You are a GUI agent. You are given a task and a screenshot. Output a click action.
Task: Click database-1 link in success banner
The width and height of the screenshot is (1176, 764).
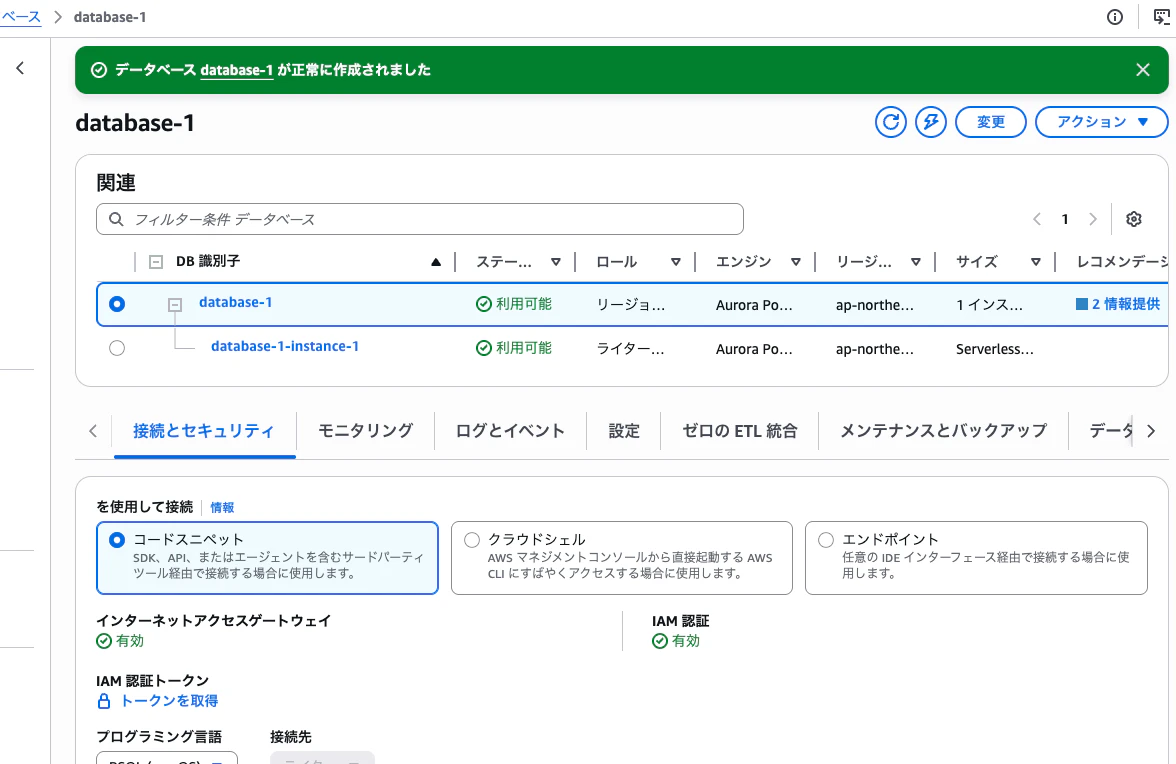tap(237, 70)
